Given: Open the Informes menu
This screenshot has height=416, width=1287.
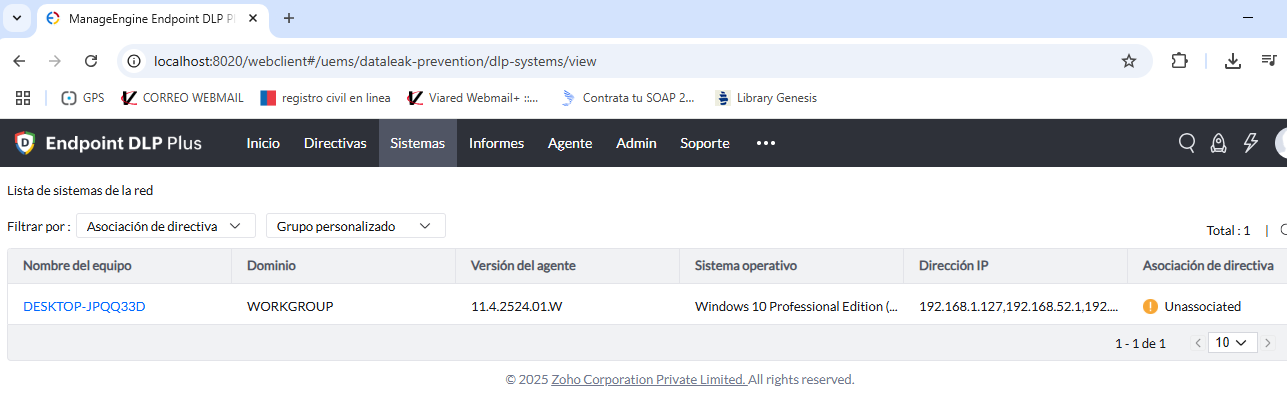Looking at the screenshot, I should 496,143.
